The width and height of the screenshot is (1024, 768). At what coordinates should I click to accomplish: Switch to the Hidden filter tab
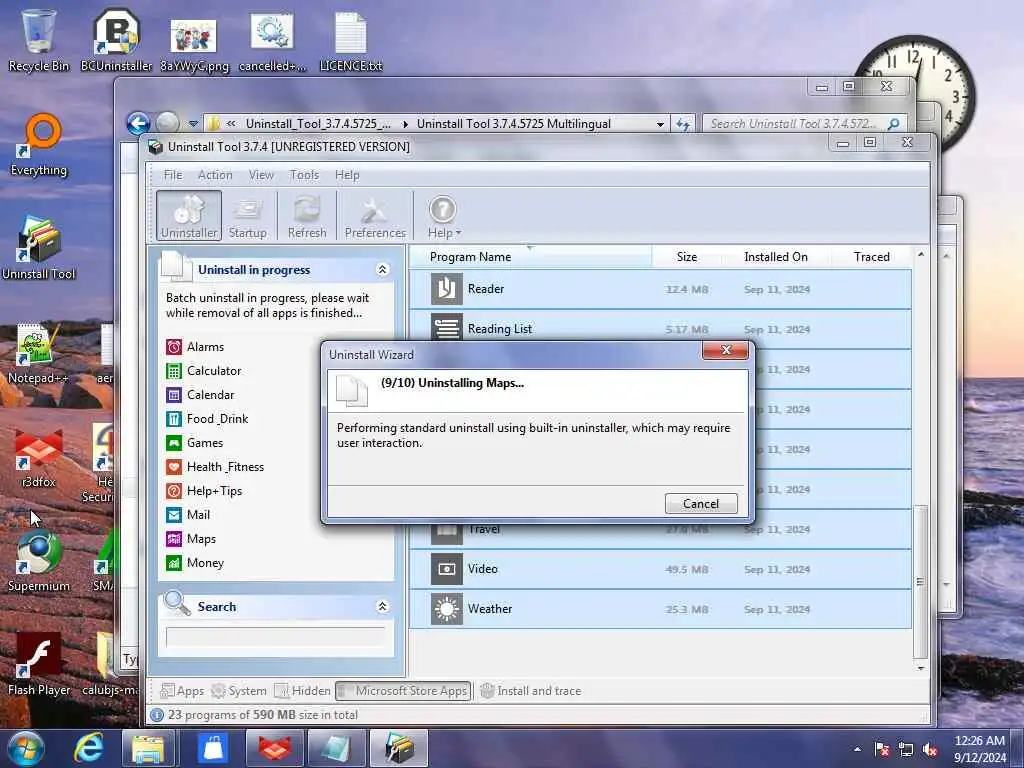[302, 691]
